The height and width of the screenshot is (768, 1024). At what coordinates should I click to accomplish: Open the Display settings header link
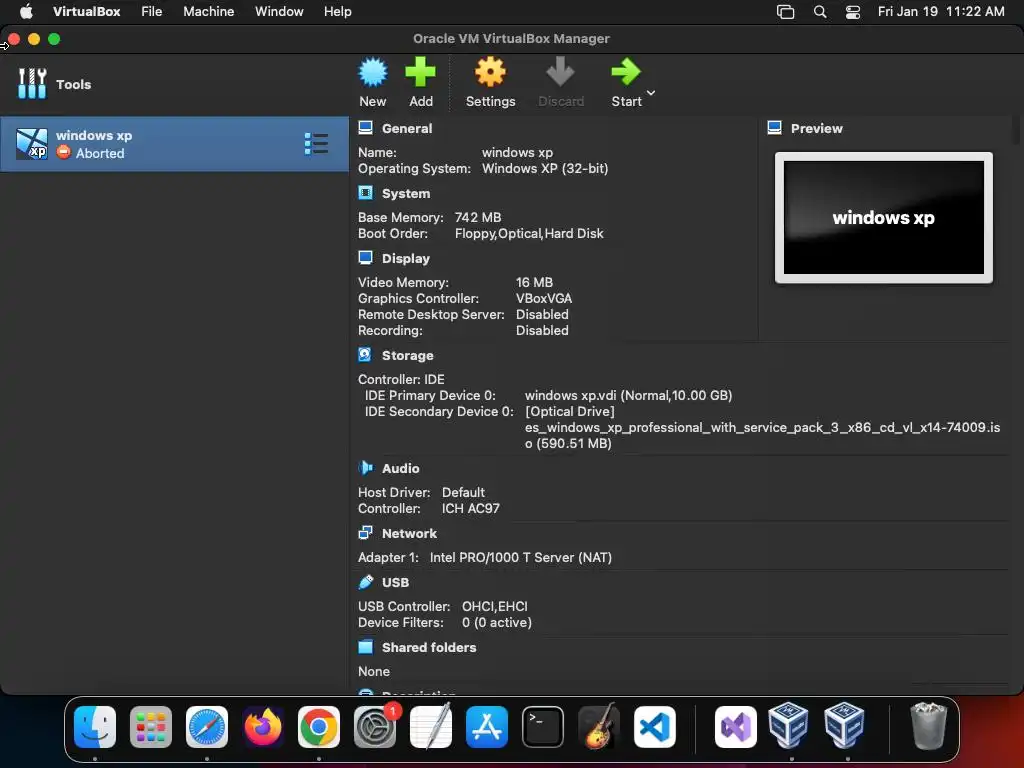[406, 259]
